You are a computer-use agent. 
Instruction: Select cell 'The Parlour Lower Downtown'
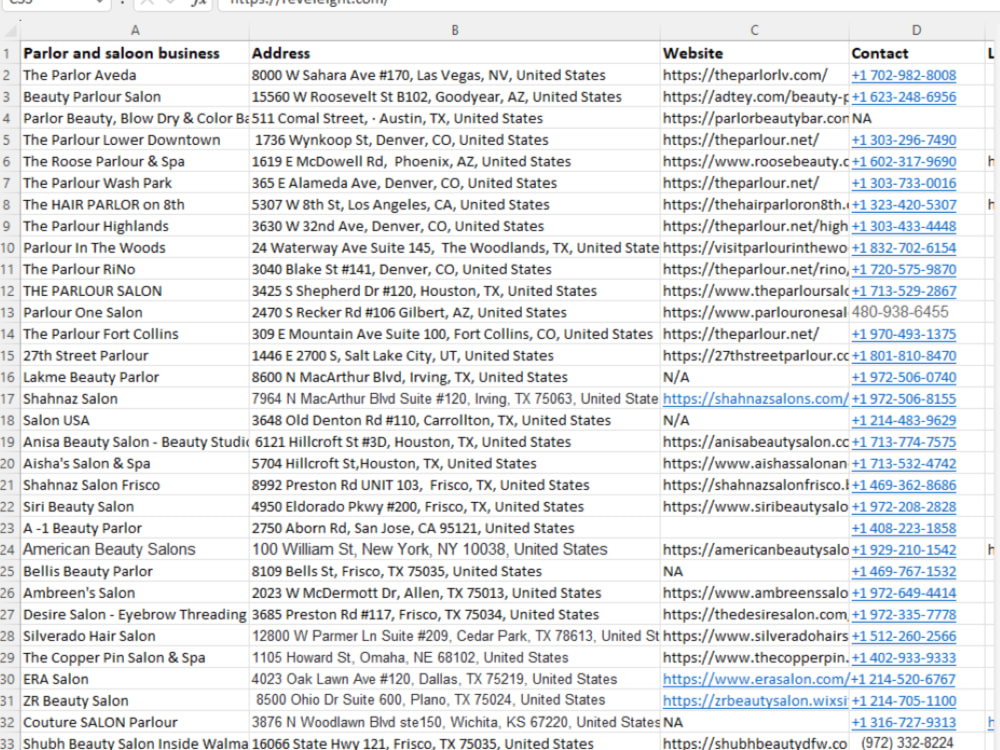[x=135, y=140]
